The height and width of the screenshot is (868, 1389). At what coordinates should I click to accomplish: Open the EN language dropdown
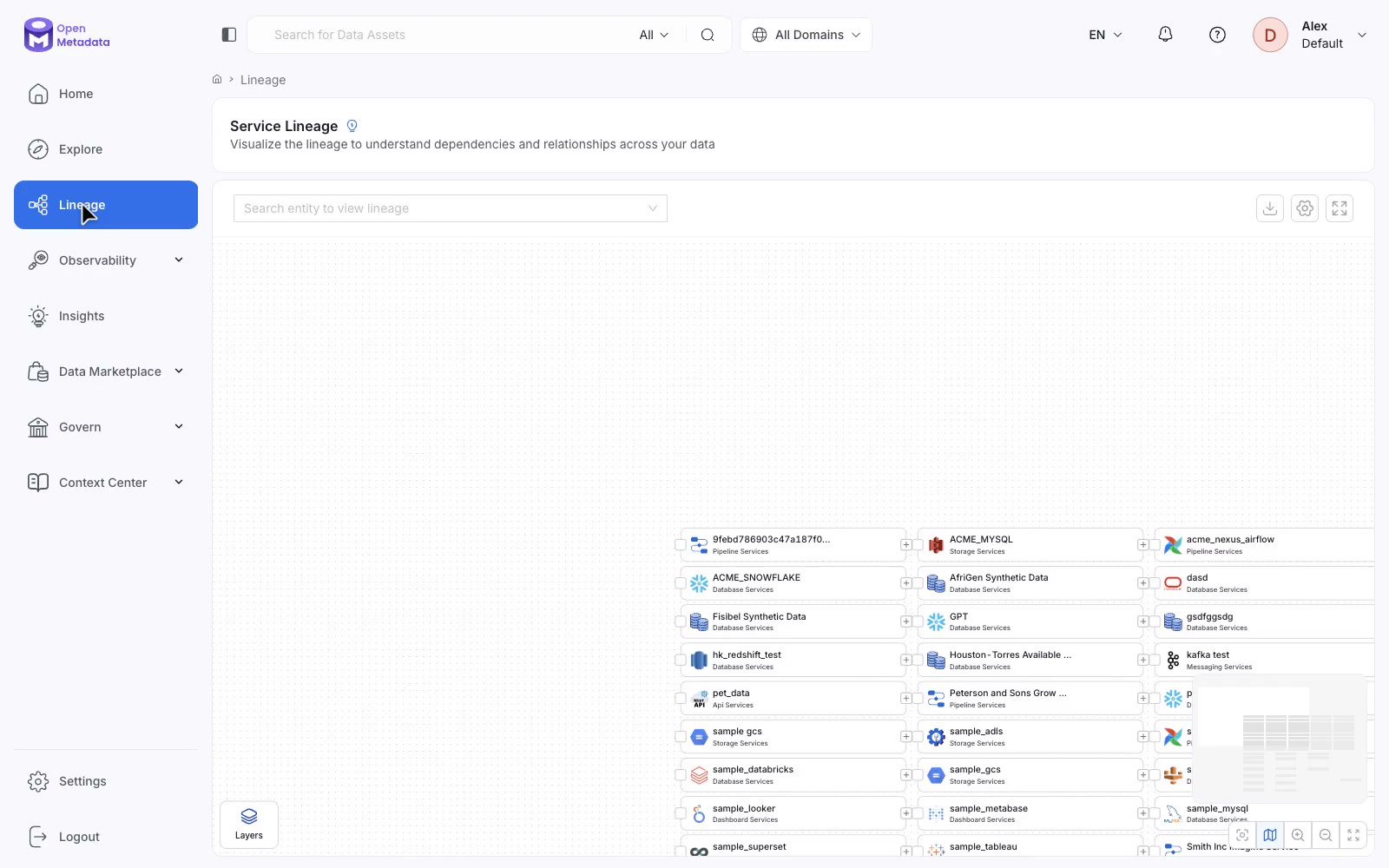[1105, 35]
